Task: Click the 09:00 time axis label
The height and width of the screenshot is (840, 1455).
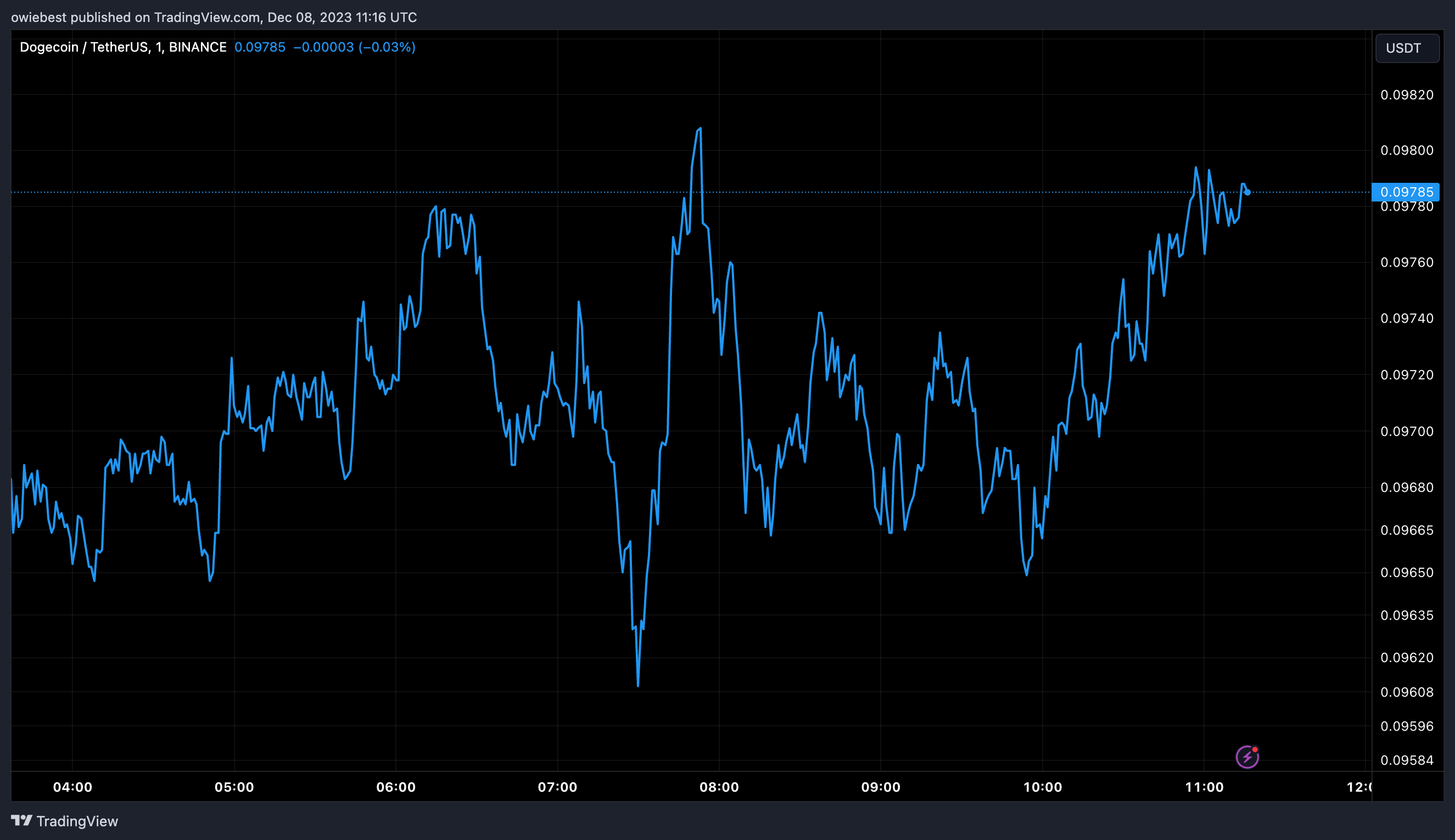Action: (x=880, y=787)
